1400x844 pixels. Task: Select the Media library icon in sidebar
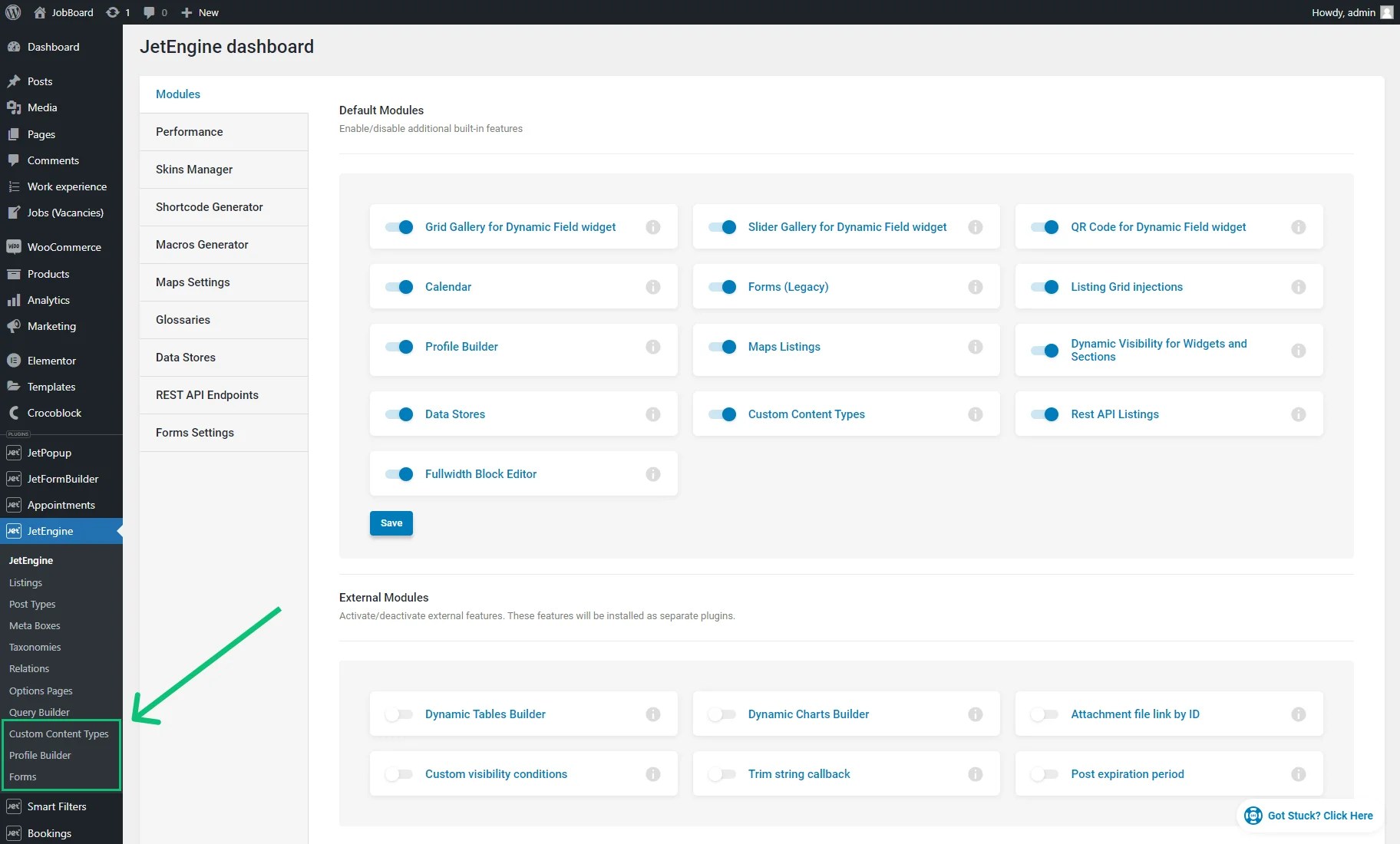15,107
